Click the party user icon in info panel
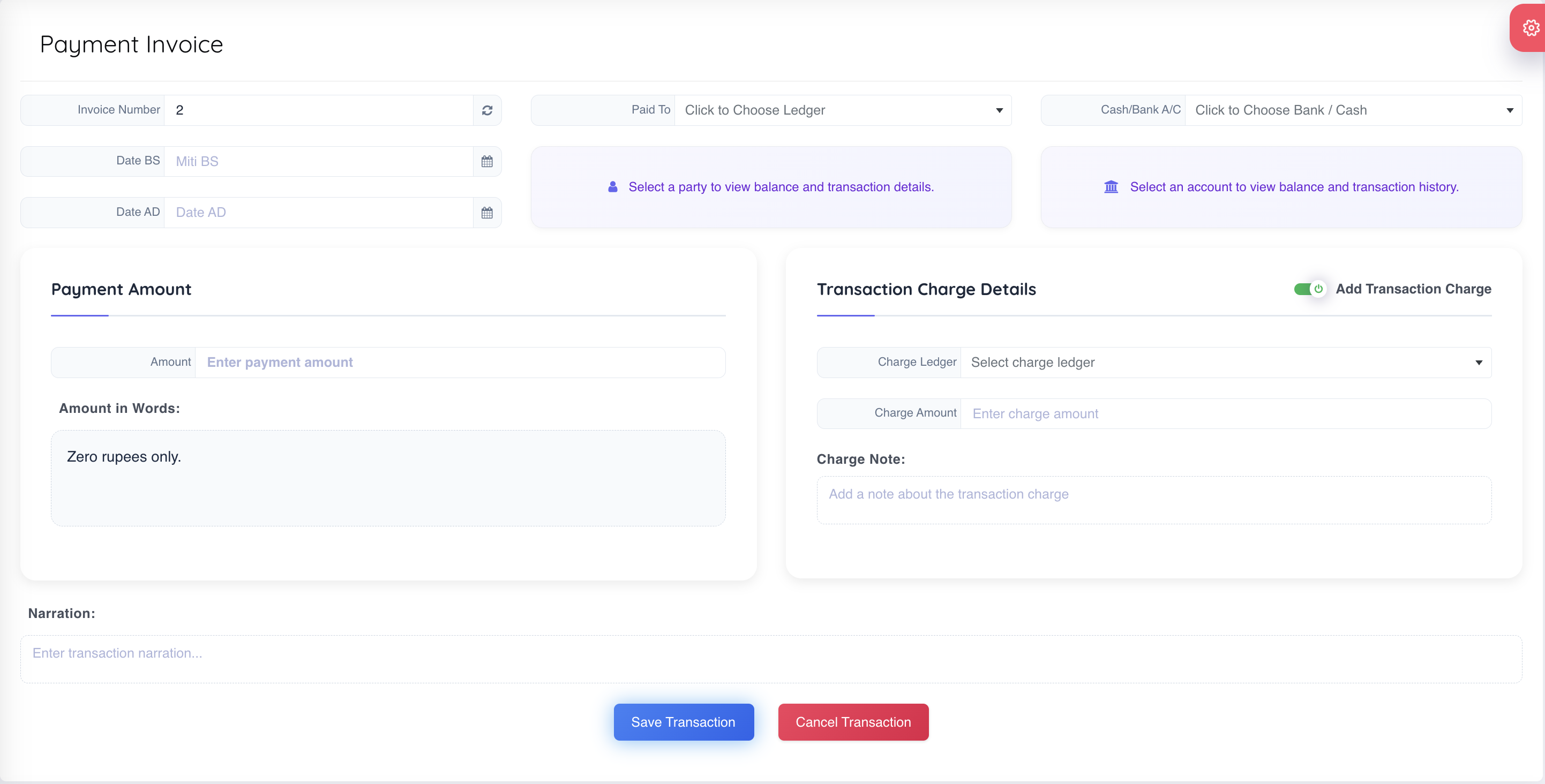1545x784 pixels. (612, 187)
